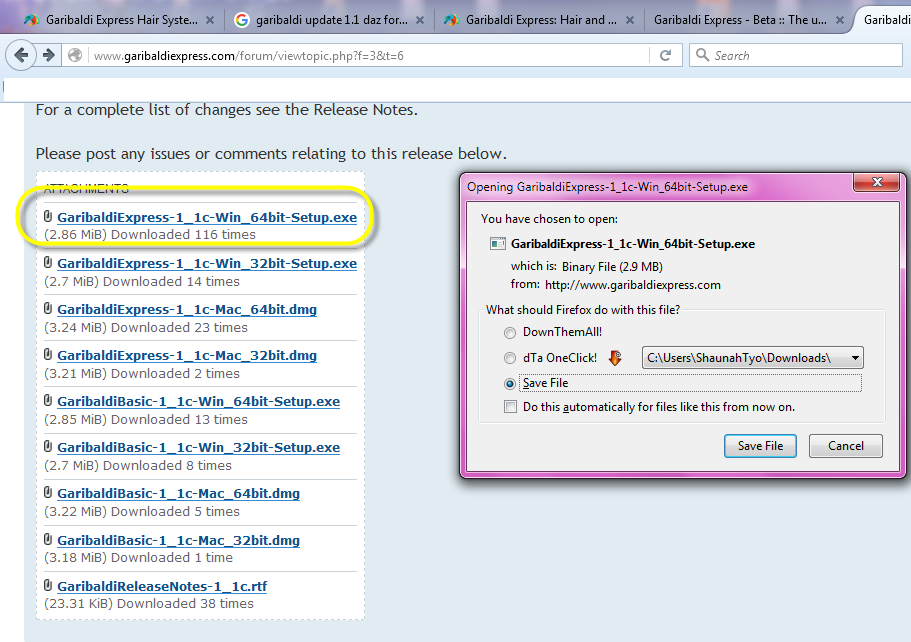Click the exe file icon in download dialog

click(498, 243)
